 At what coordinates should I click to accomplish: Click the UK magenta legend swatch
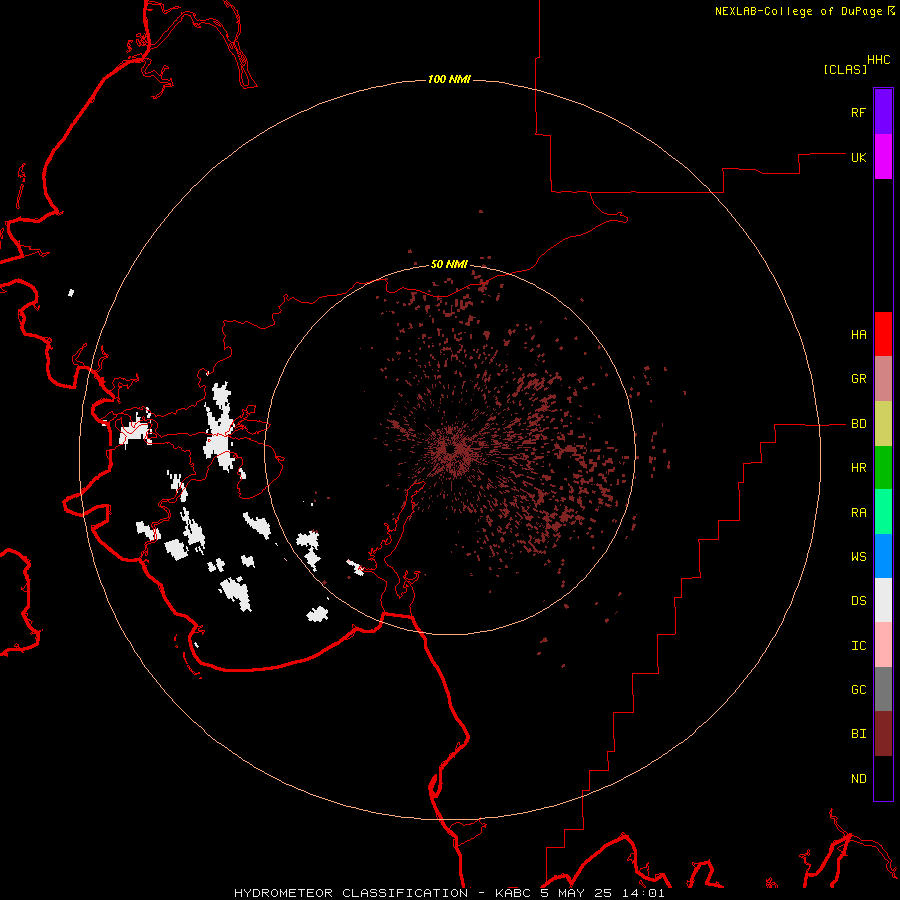883,157
